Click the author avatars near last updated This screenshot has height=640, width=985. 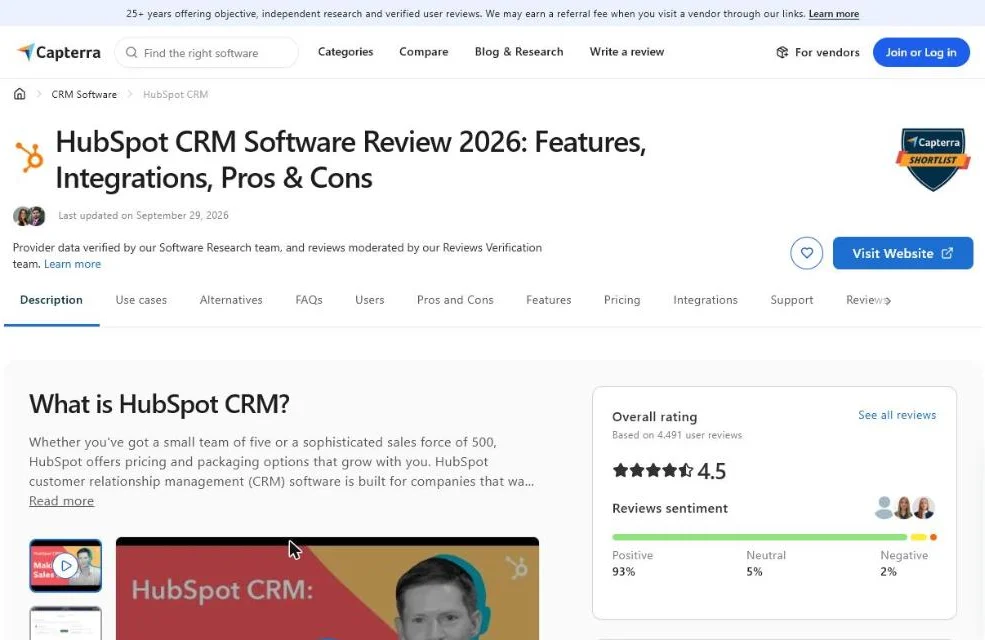(x=30, y=216)
